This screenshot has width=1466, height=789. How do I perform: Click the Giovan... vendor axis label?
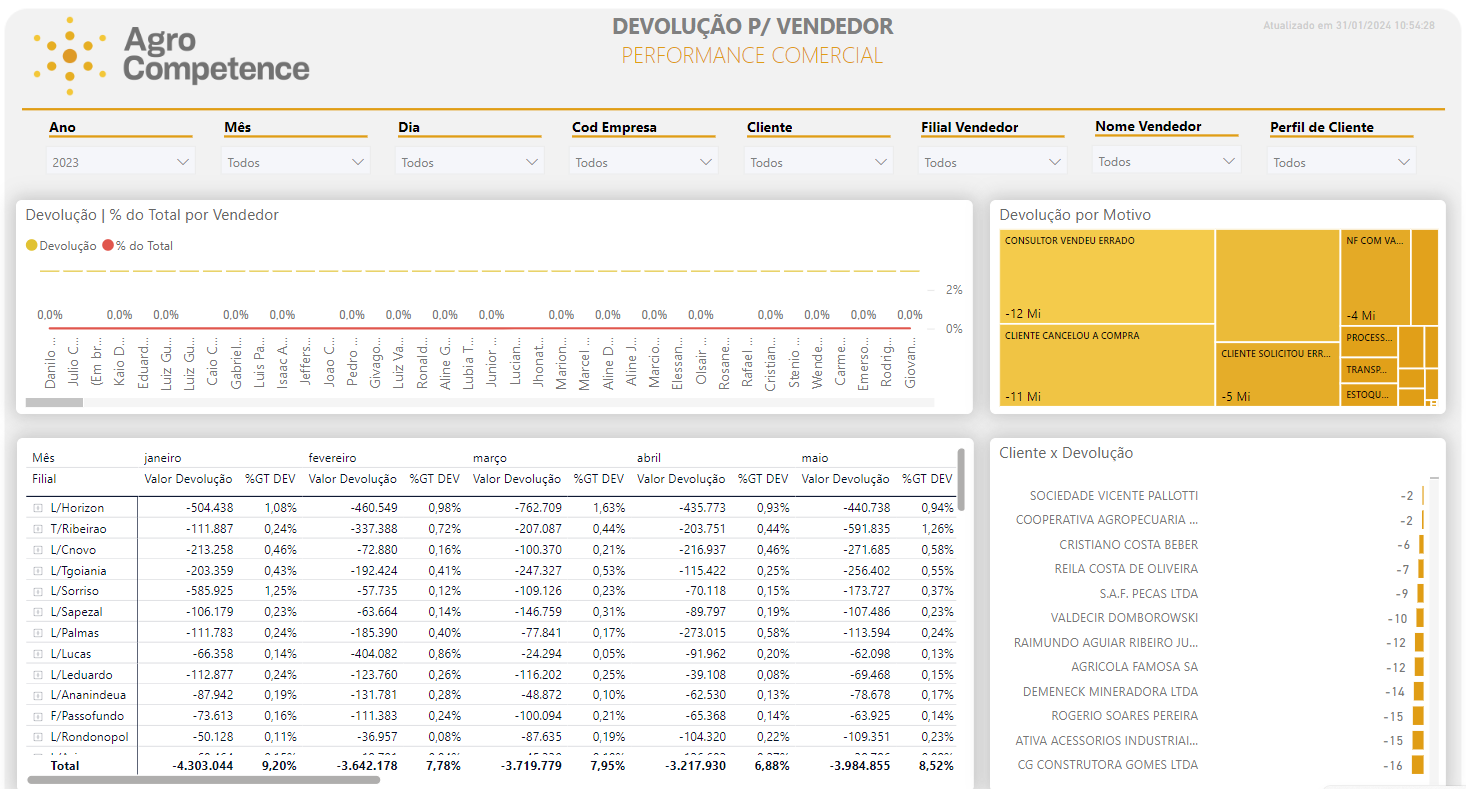(910, 364)
